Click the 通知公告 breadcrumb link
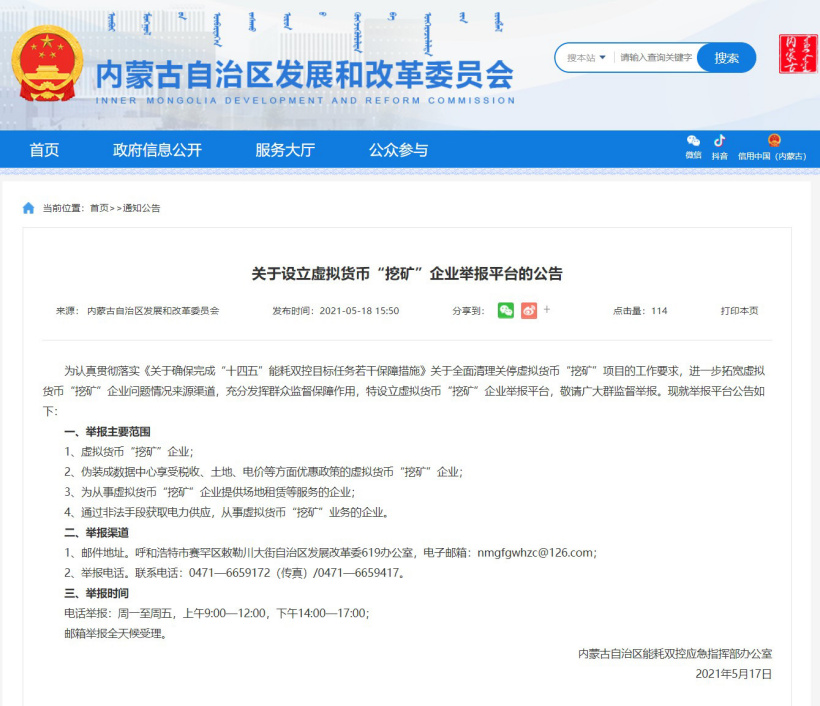The image size is (820, 706). pyautogui.click(x=141, y=208)
